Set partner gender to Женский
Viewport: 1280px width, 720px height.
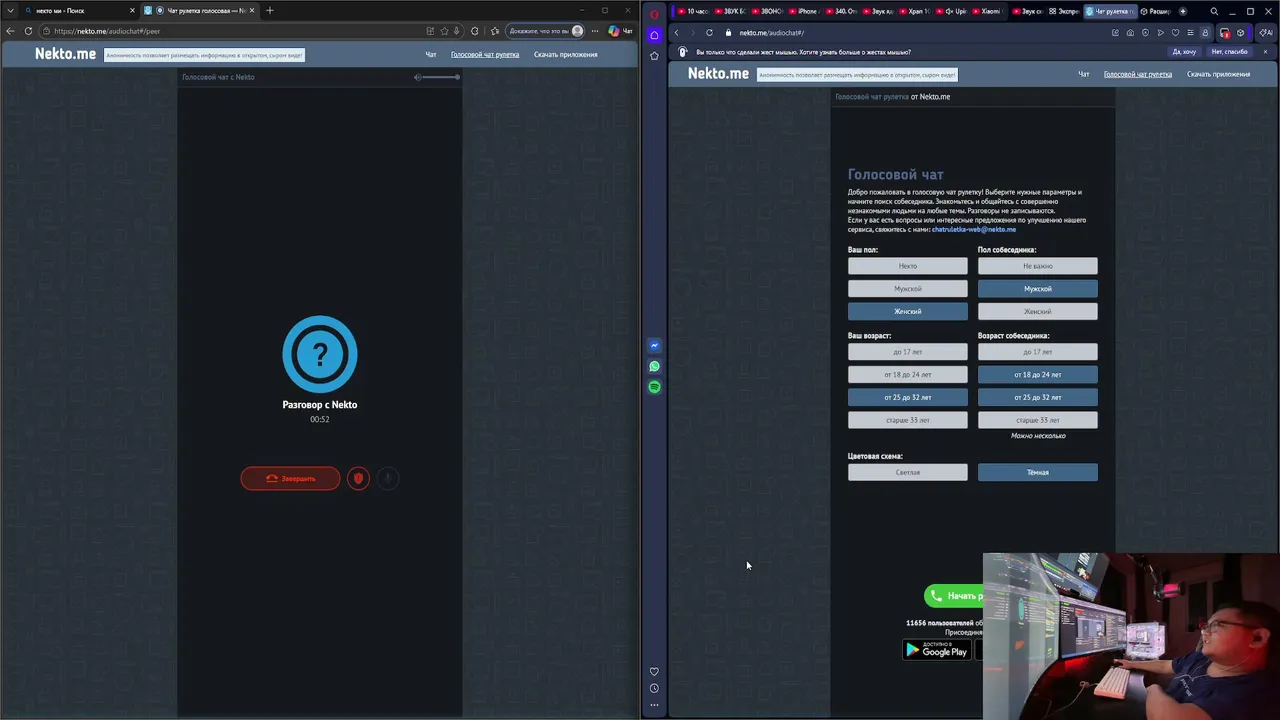click(1037, 311)
